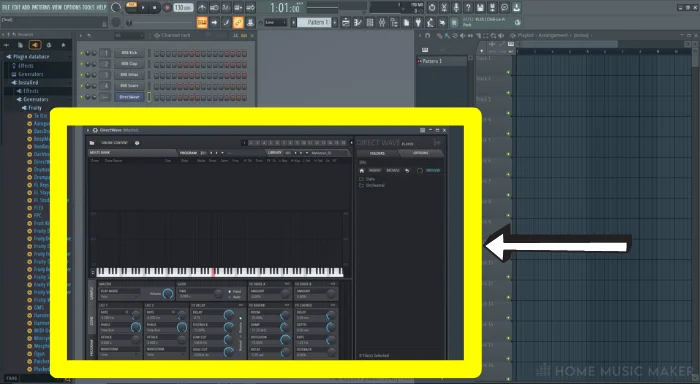
Task: Select the 808 Snare channel button
Action: pos(129,86)
